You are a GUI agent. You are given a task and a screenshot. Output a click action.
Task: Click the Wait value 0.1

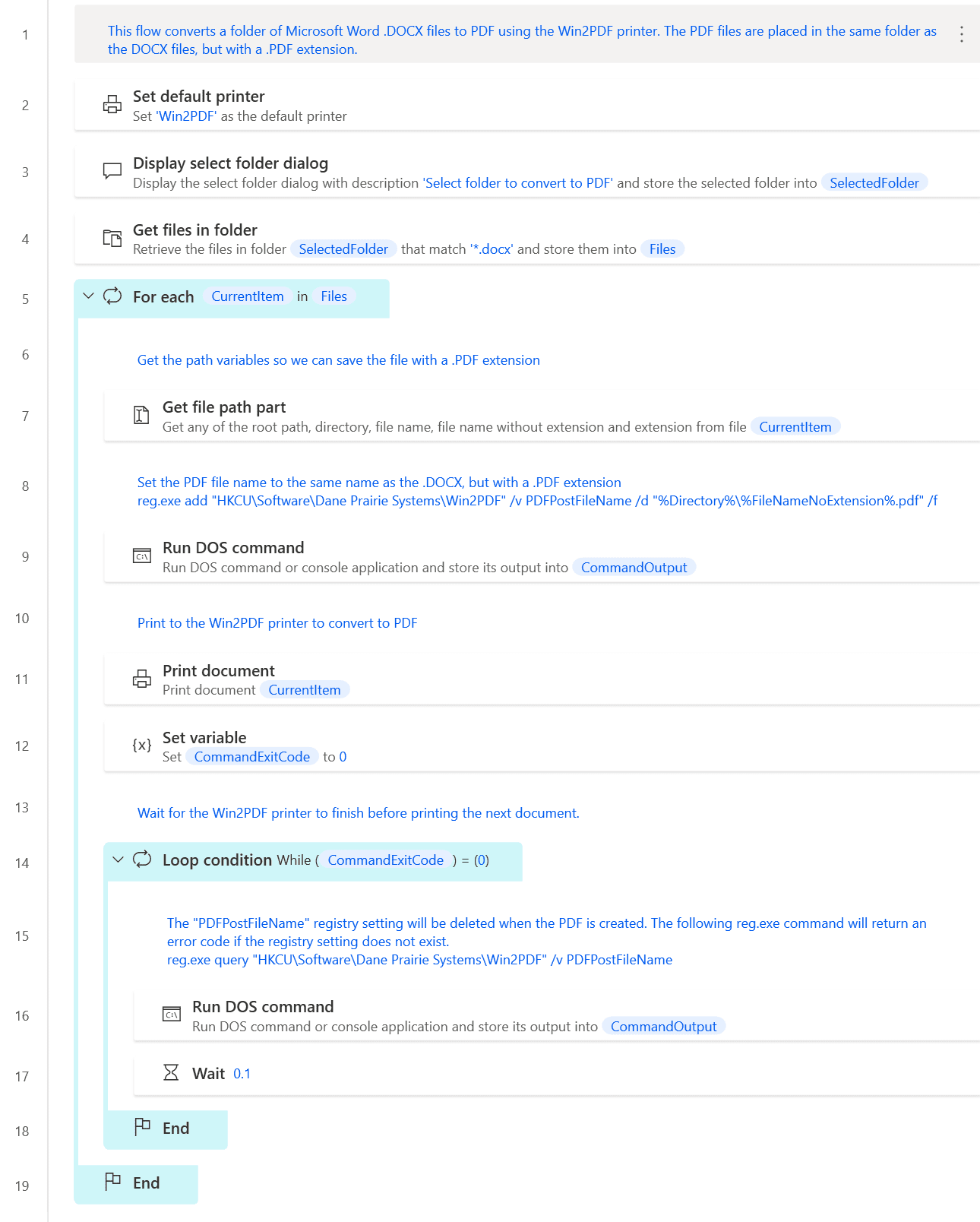pos(242,1074)
